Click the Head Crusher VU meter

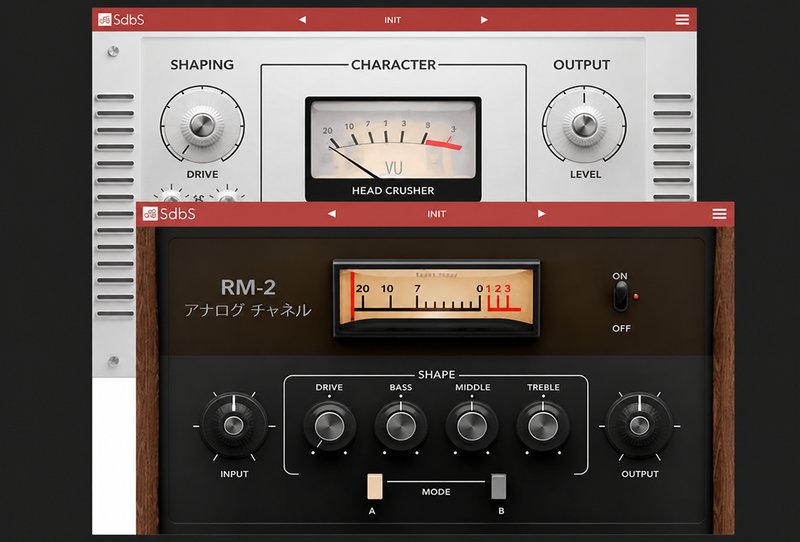point(393,140)
